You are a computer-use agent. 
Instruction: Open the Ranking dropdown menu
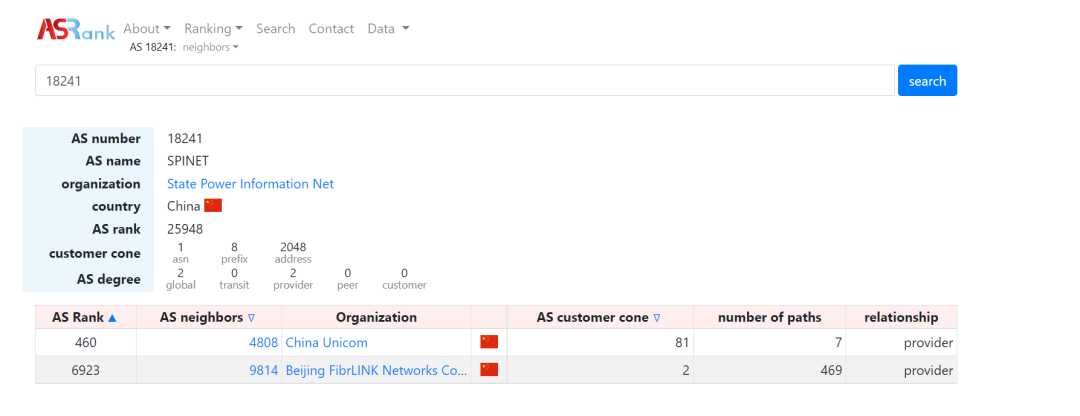coord(214,29)
